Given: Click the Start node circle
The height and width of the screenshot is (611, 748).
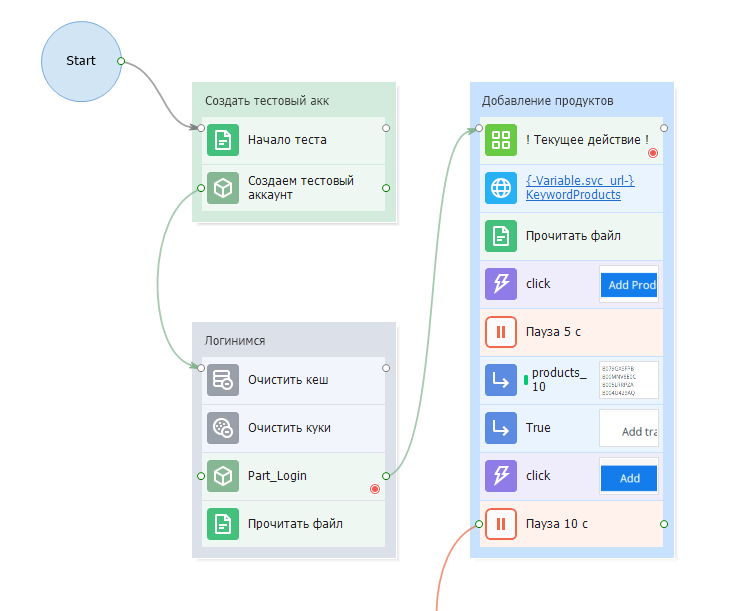Looking at the screenshot, I should click(81, 61).
